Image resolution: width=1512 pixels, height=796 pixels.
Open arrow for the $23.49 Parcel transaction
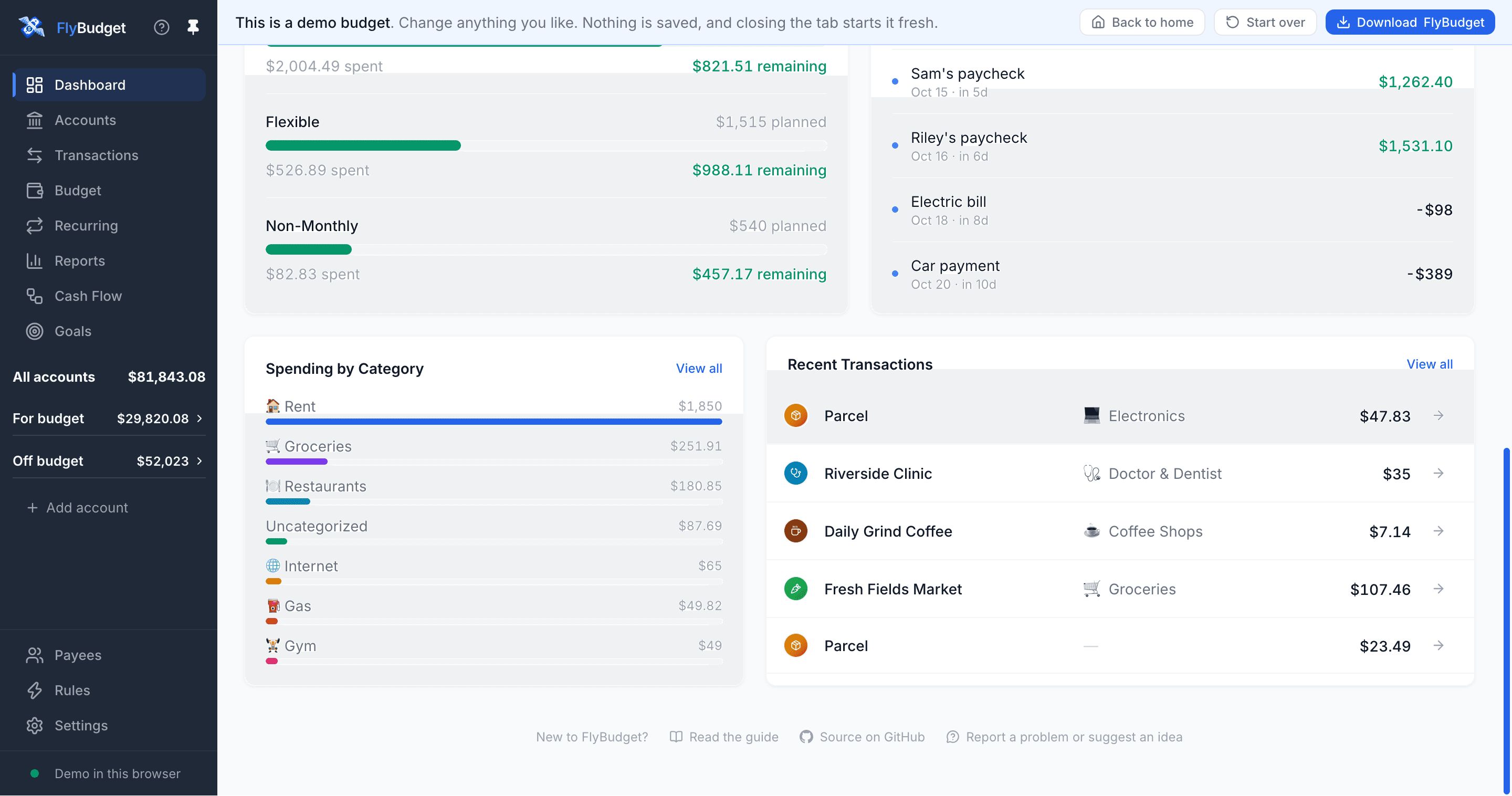[x=1438, y=646]
